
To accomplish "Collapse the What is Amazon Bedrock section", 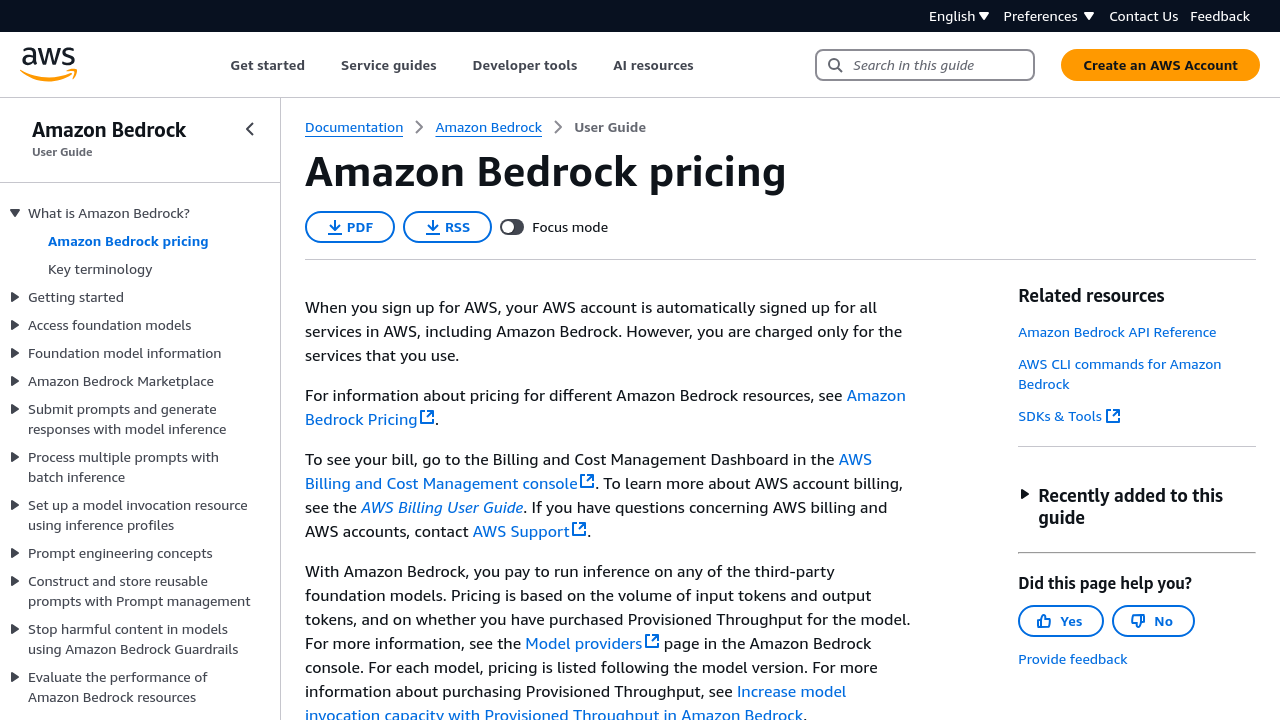I will [15, 213].
